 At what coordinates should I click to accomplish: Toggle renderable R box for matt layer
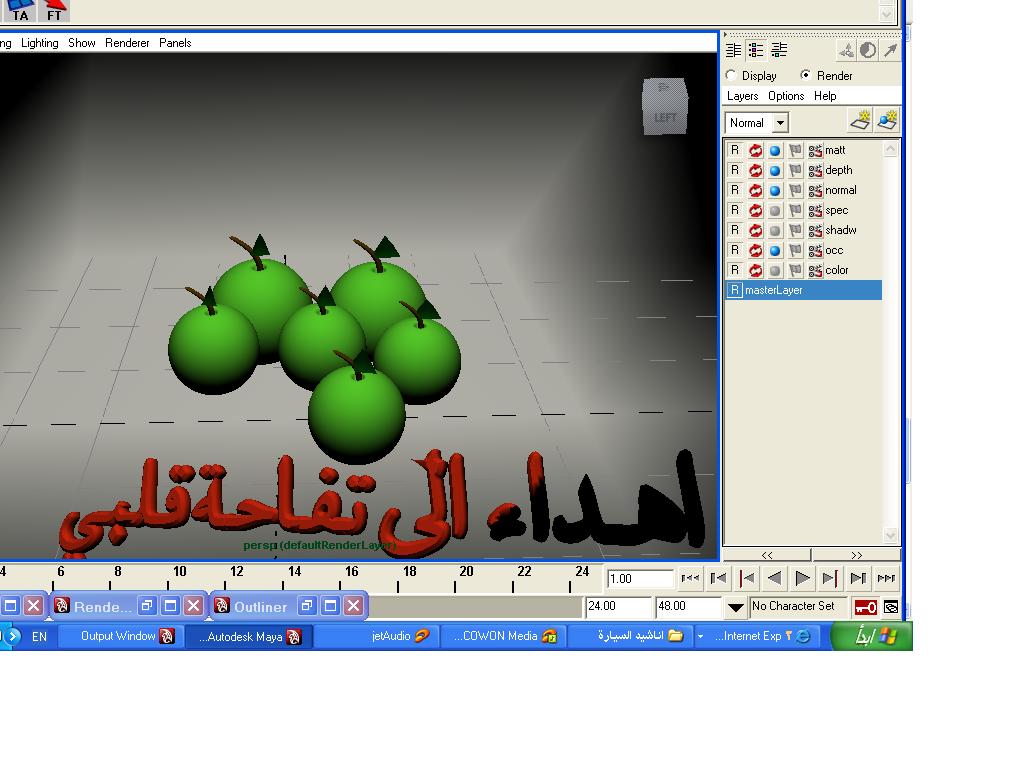point(735,150)
